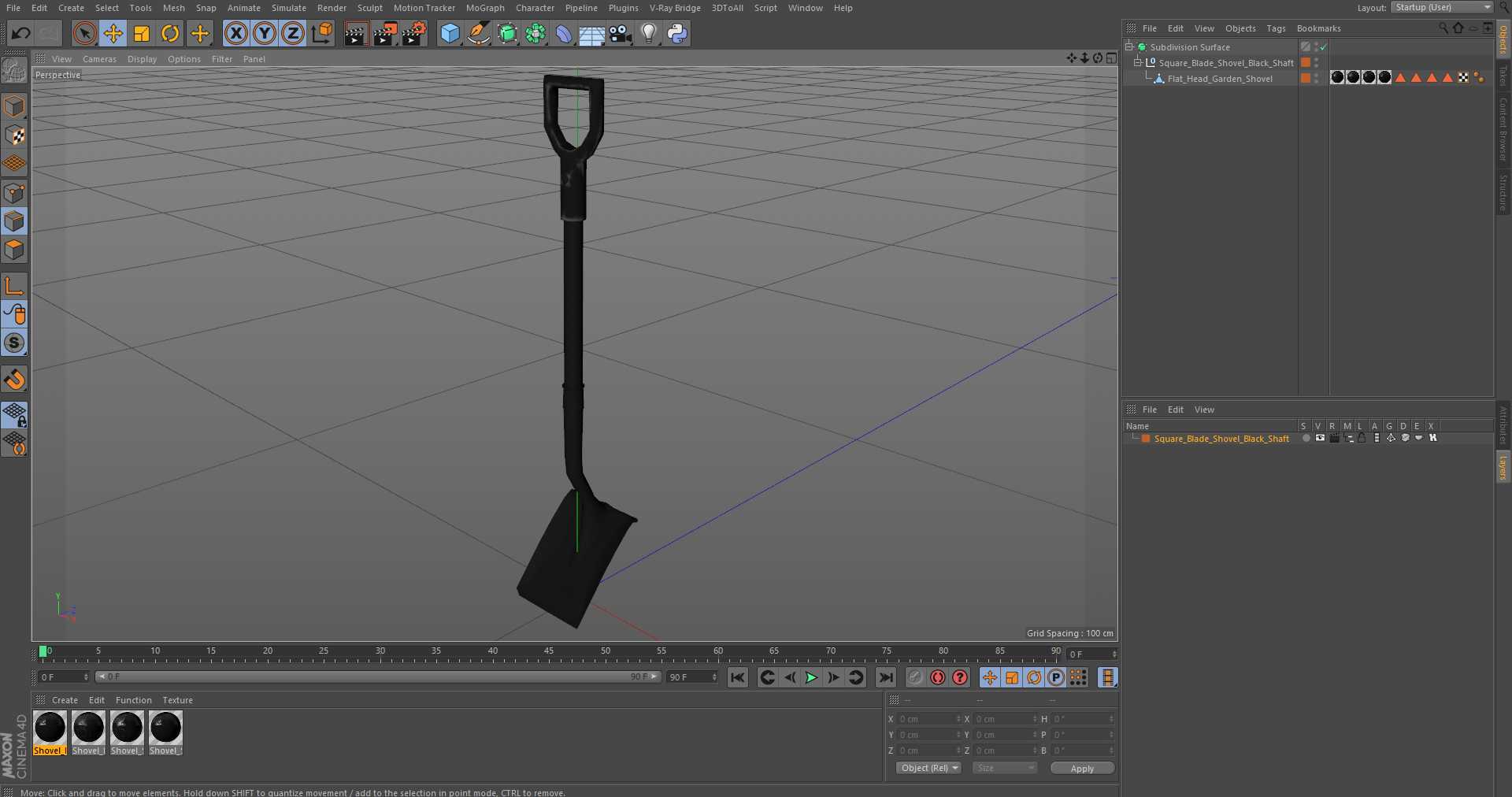
Task: Open viewport Cameras menu
Action: click(99, 59)
